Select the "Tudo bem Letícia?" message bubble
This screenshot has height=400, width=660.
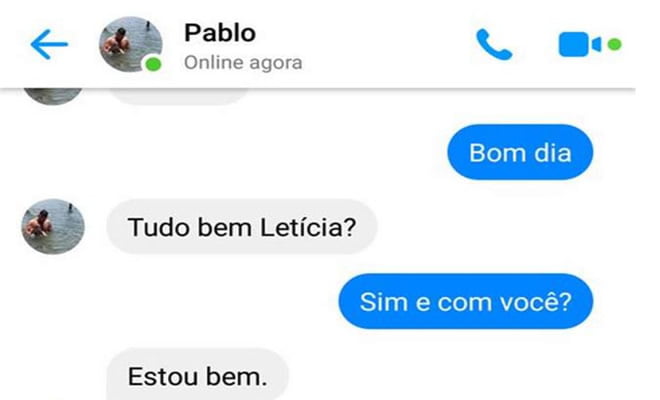tap(242, 227)
